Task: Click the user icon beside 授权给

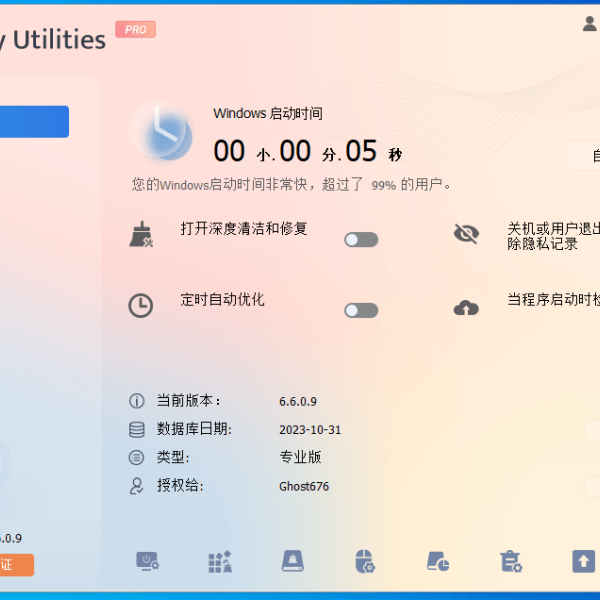Action: coord(137,486)
